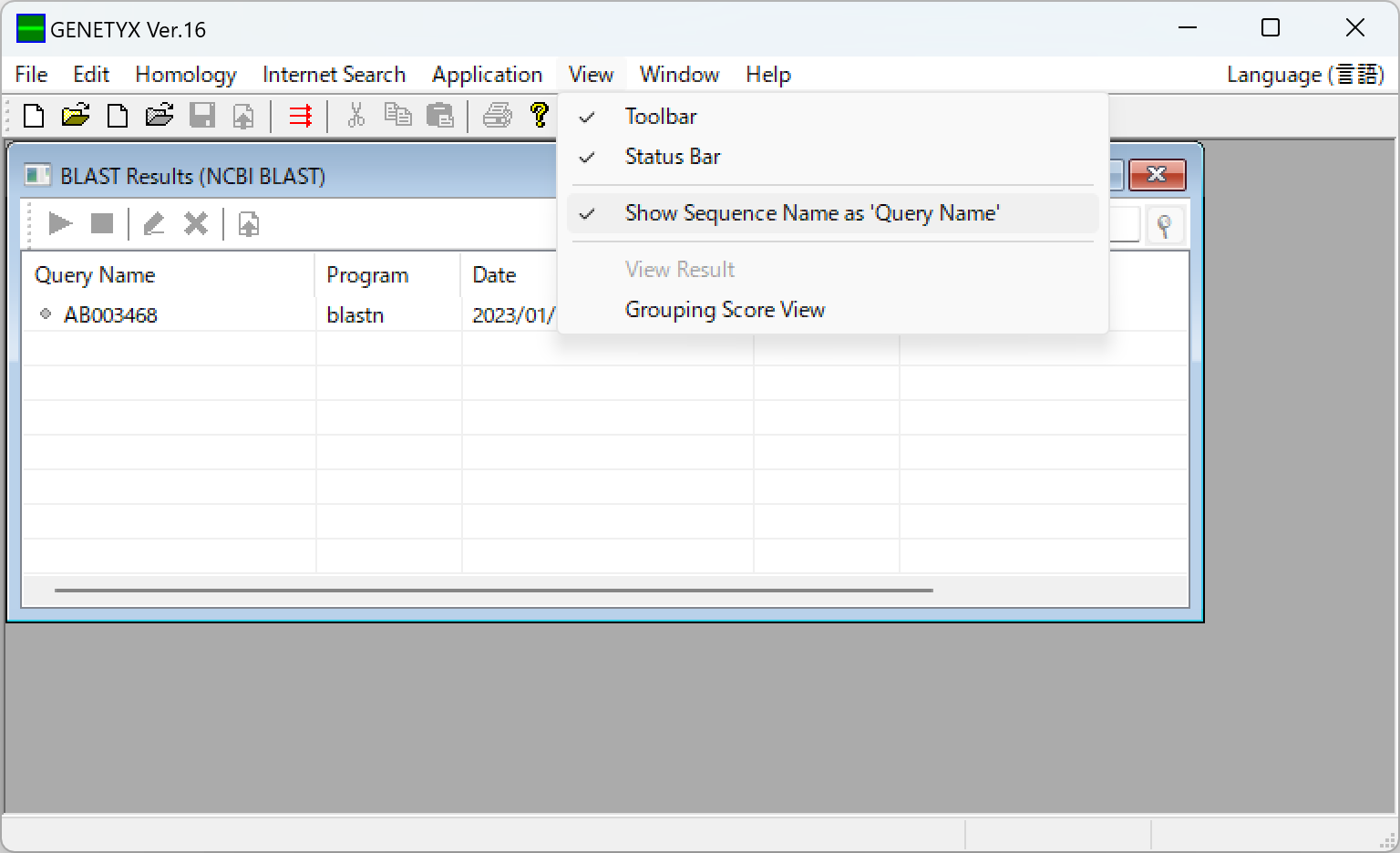Screen dimensions: 1400x853
Task: Close the open View menu
Action: coord(592,75)
